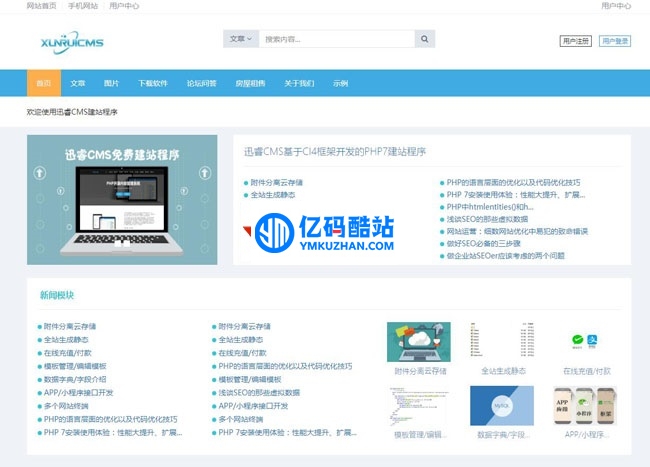This screenshot has height=467, width=650.
Task: Open 附件分离云存储 in the featured panel
Action: pos(276,183)
